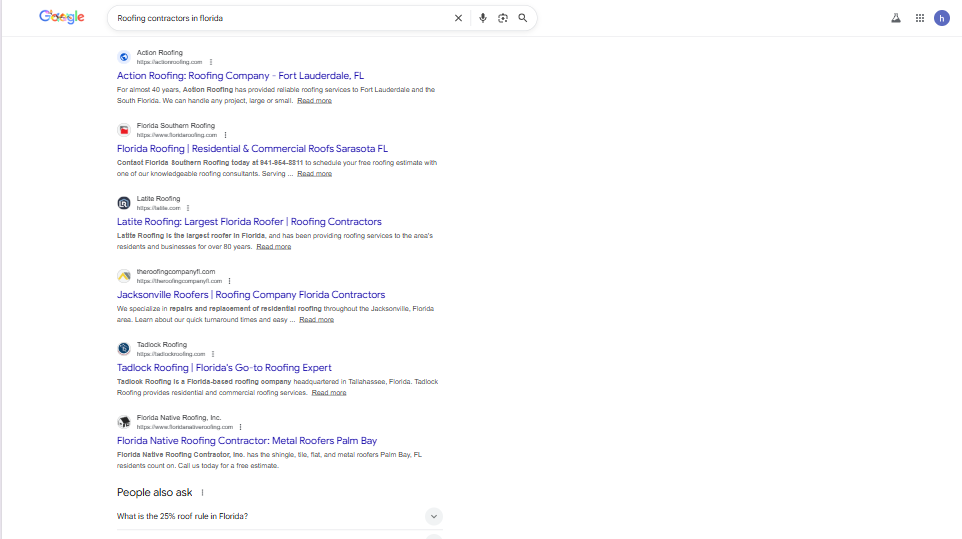Open more options for Tadlock Roofing result

point(213,354)
